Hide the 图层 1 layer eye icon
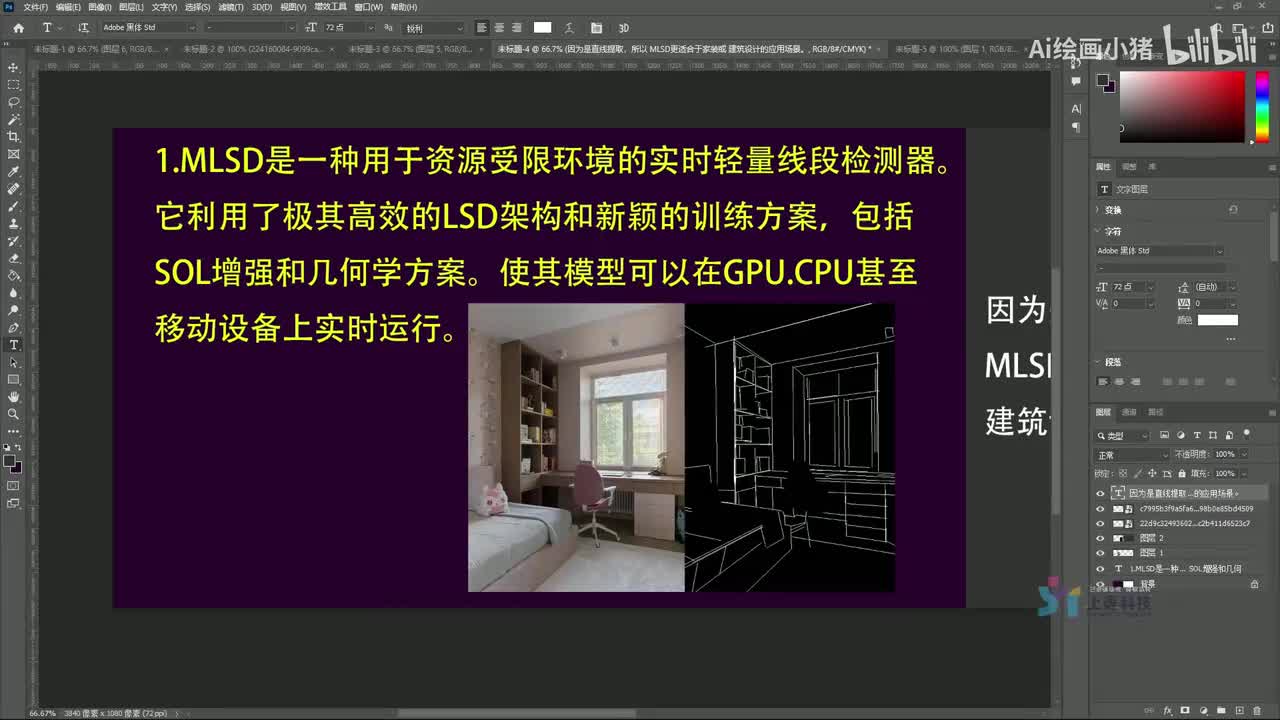The image size is (1280, 720). [1101, 553]
